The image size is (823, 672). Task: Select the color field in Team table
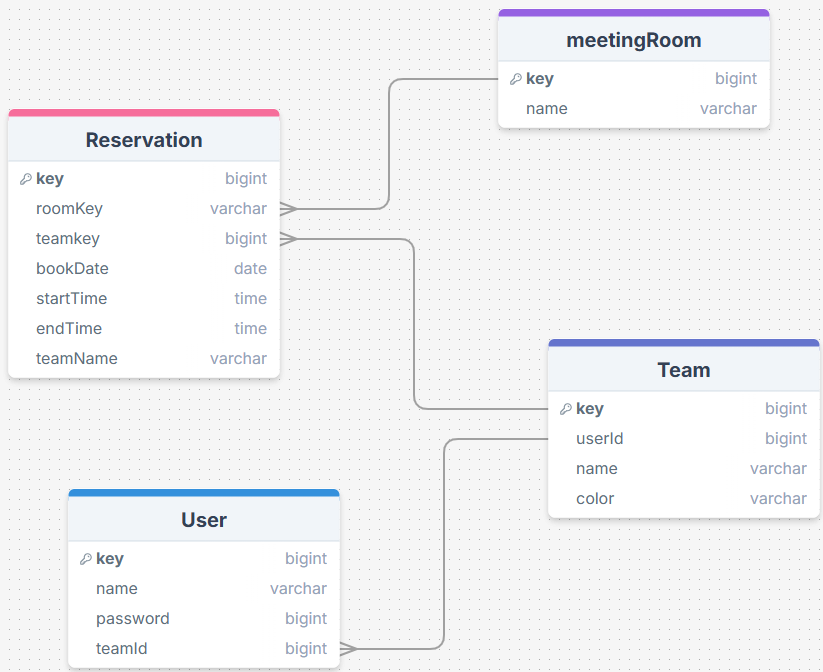(x=683, y=499)
